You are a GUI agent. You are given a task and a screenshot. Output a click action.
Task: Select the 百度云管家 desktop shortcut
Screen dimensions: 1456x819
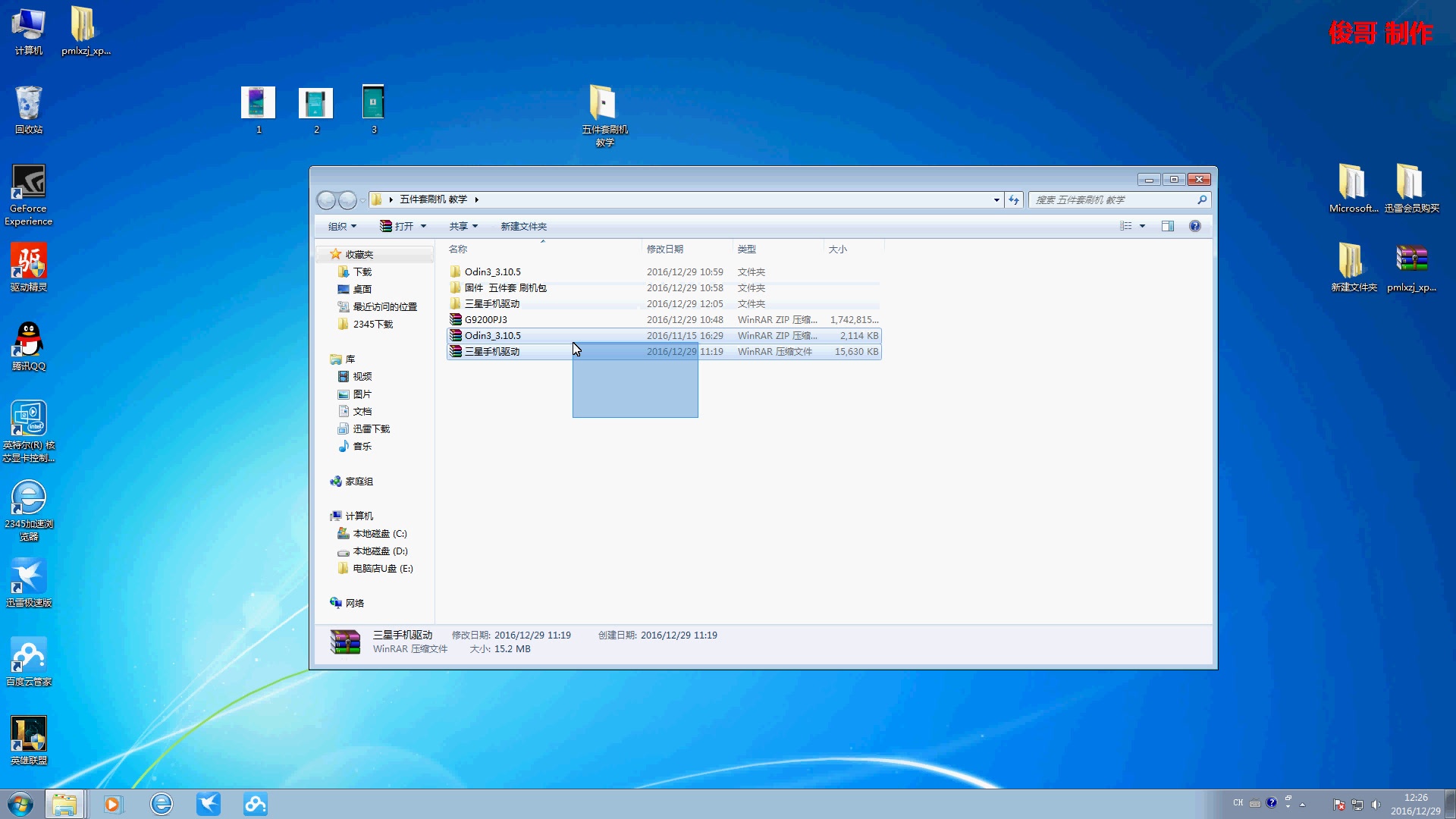coord(29,661)
